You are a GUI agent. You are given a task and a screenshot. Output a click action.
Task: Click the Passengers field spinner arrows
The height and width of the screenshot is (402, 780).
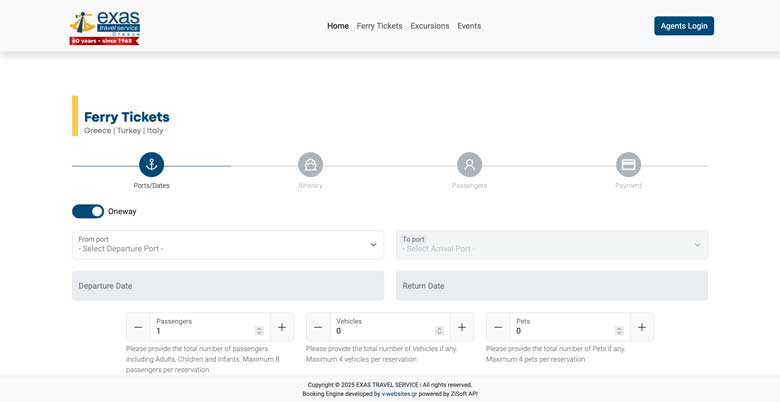pos(259,331)
